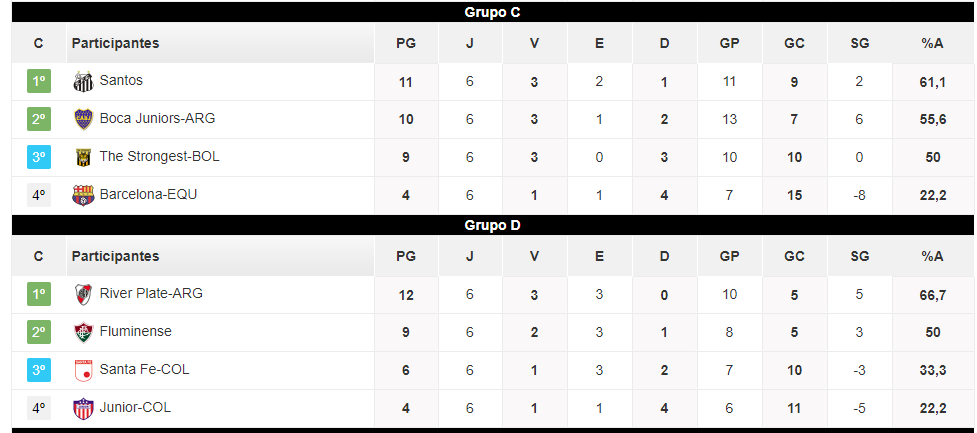Screen dimensions: 977x433
Task: Click the Fluminense crest icon
Action: (83, 332)
